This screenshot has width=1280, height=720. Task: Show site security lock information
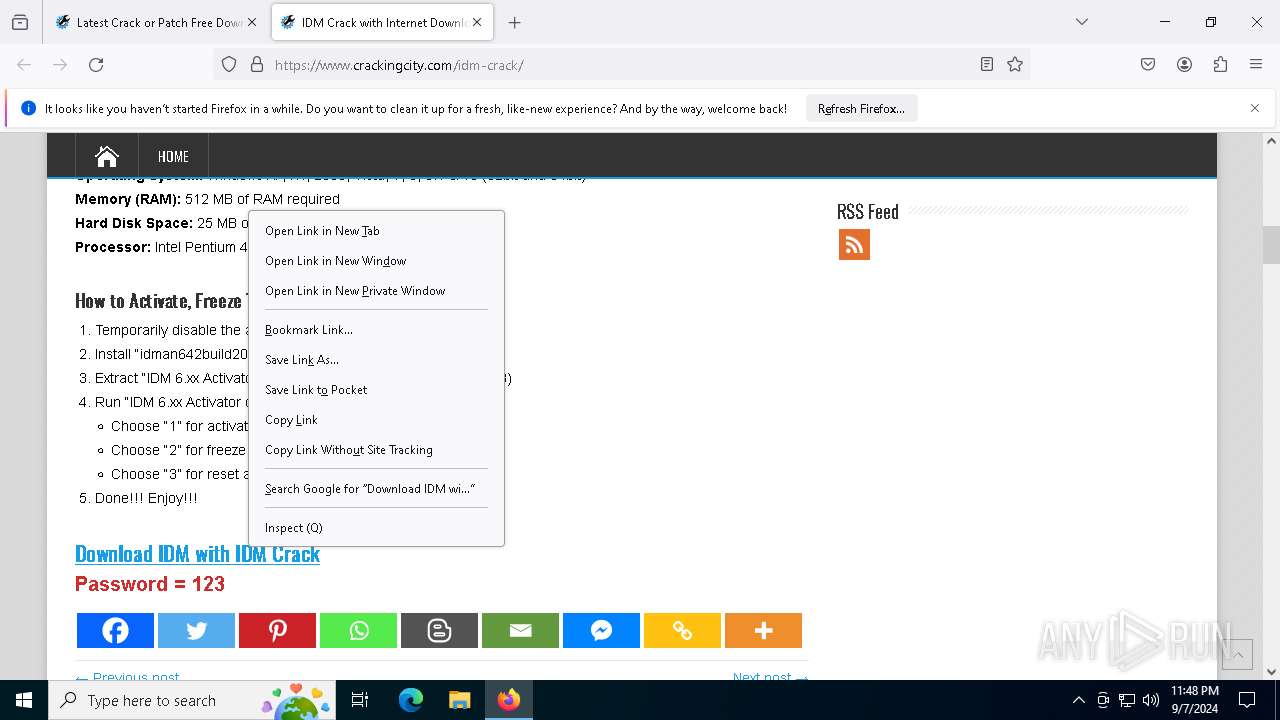pyautogui.click(x=257, y=64)
